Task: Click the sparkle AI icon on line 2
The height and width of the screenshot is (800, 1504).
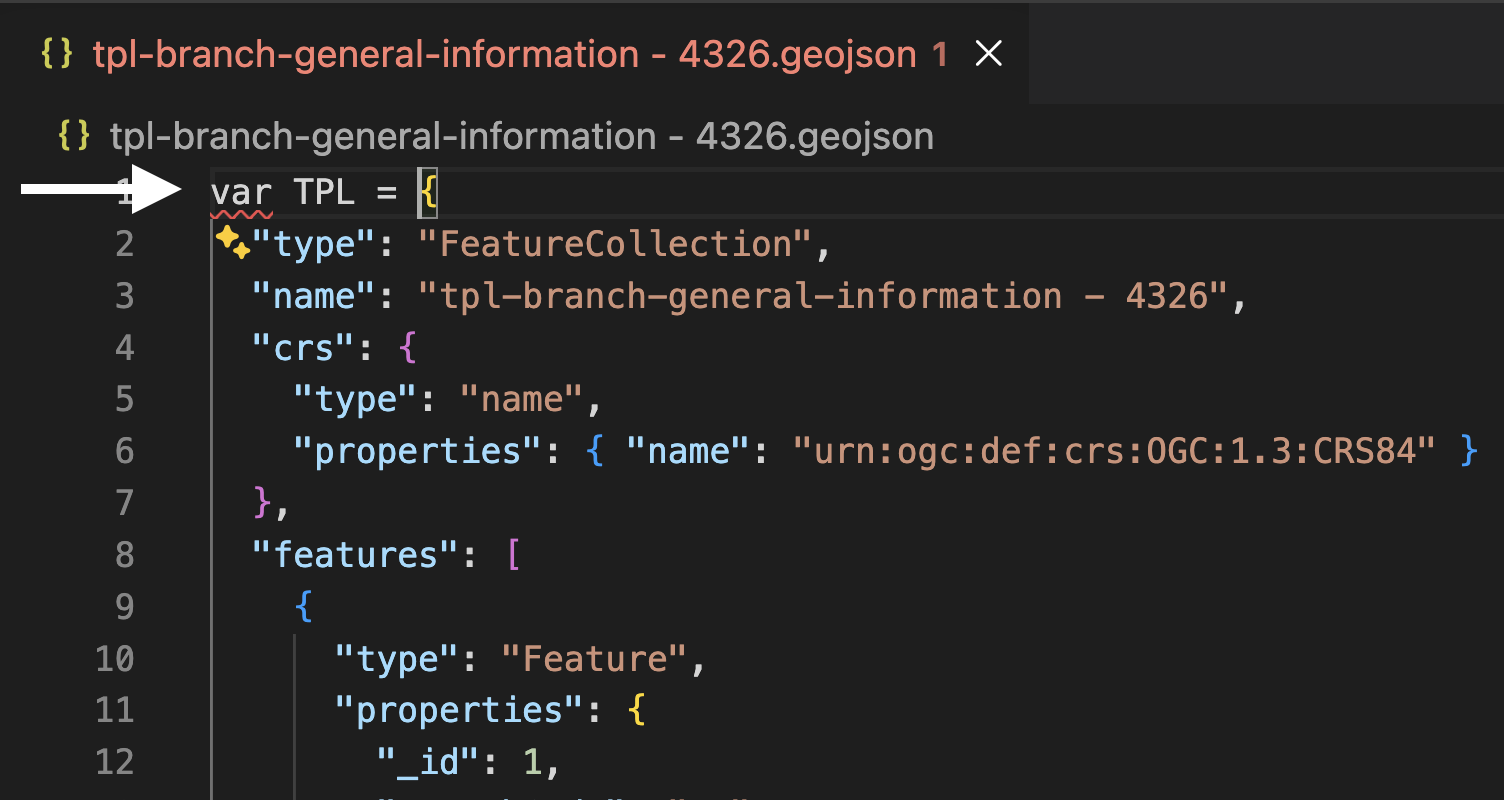Action: point(232,242)
